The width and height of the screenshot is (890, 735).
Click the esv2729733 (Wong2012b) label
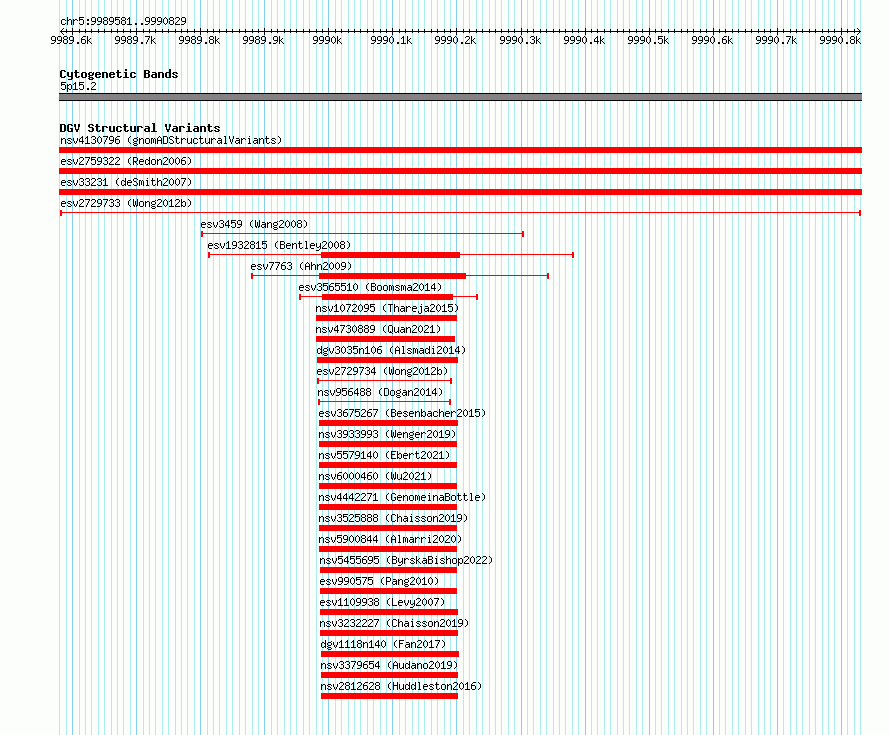(x=126, y=203)
